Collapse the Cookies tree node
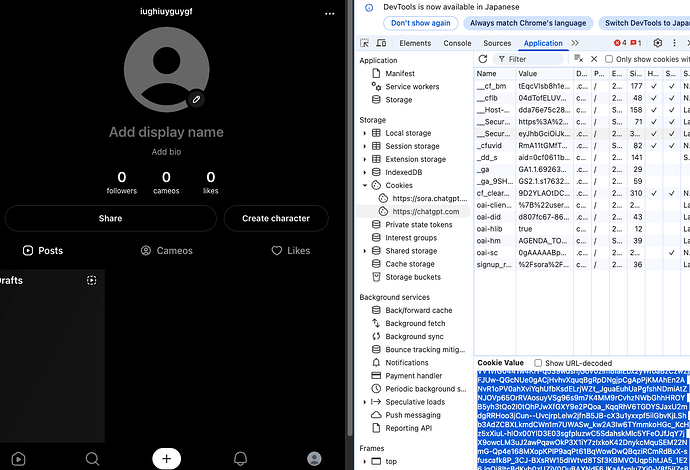This screenshot has height=470, width=690. (x=364, y=185)
